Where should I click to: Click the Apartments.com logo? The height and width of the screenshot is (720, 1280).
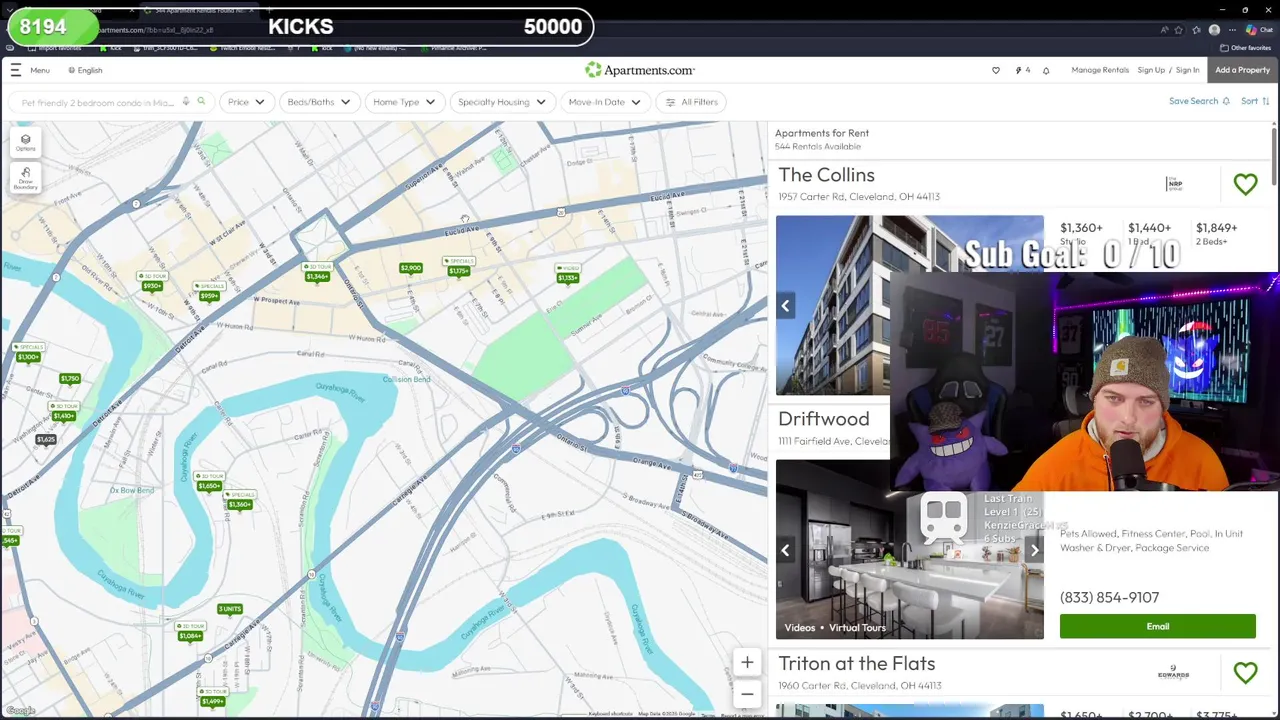[x=640, y=70]
